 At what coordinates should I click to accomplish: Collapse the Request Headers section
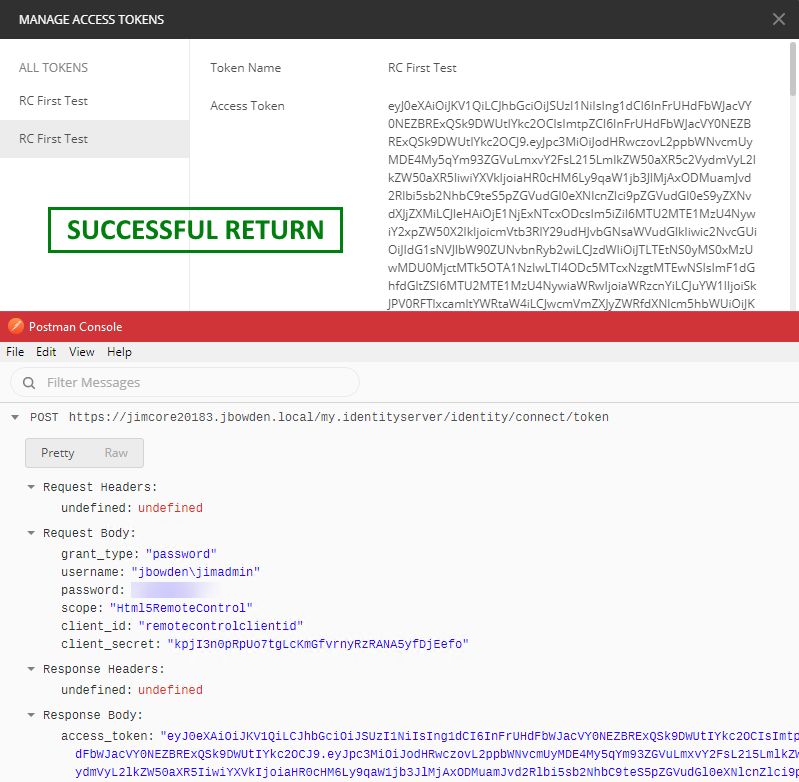31,487
